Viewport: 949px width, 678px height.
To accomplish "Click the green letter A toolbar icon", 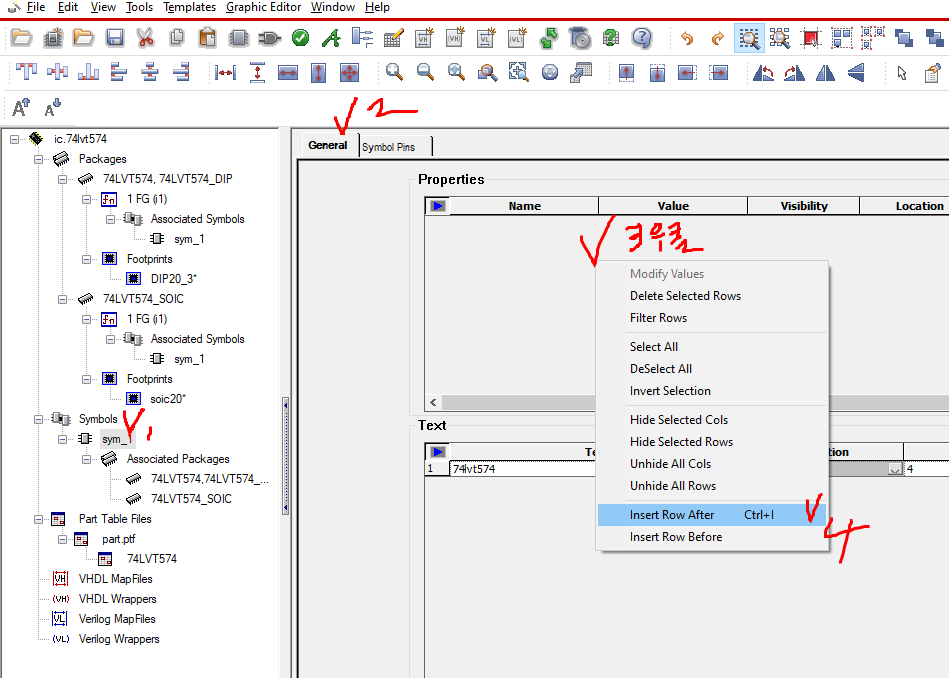I will [330, 38].
